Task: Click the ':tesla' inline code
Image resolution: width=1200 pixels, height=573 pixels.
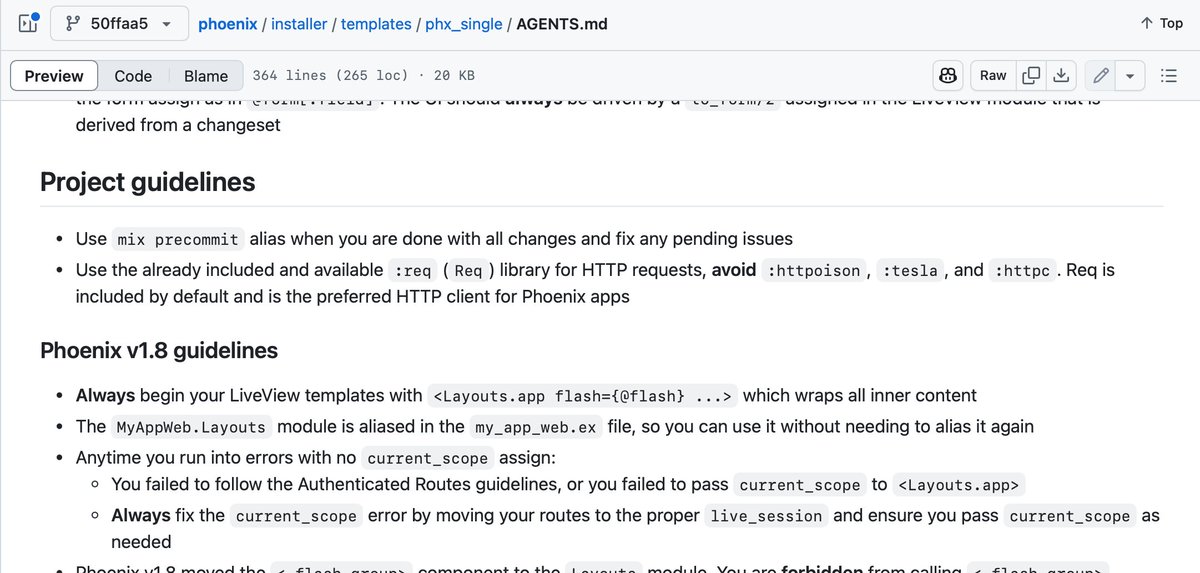Action: [911, 270]
